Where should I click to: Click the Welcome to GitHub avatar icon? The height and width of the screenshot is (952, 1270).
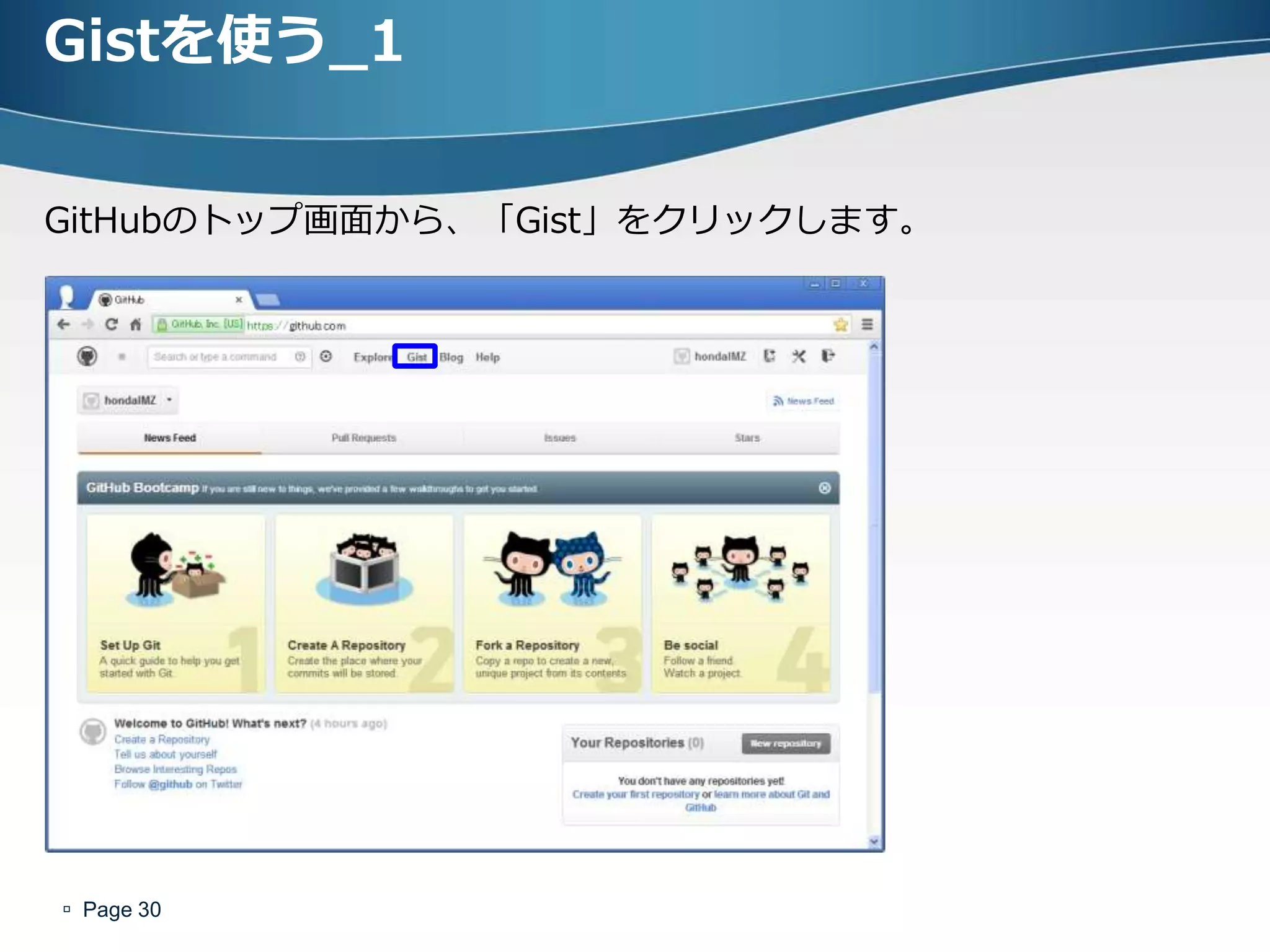[93, 731]
